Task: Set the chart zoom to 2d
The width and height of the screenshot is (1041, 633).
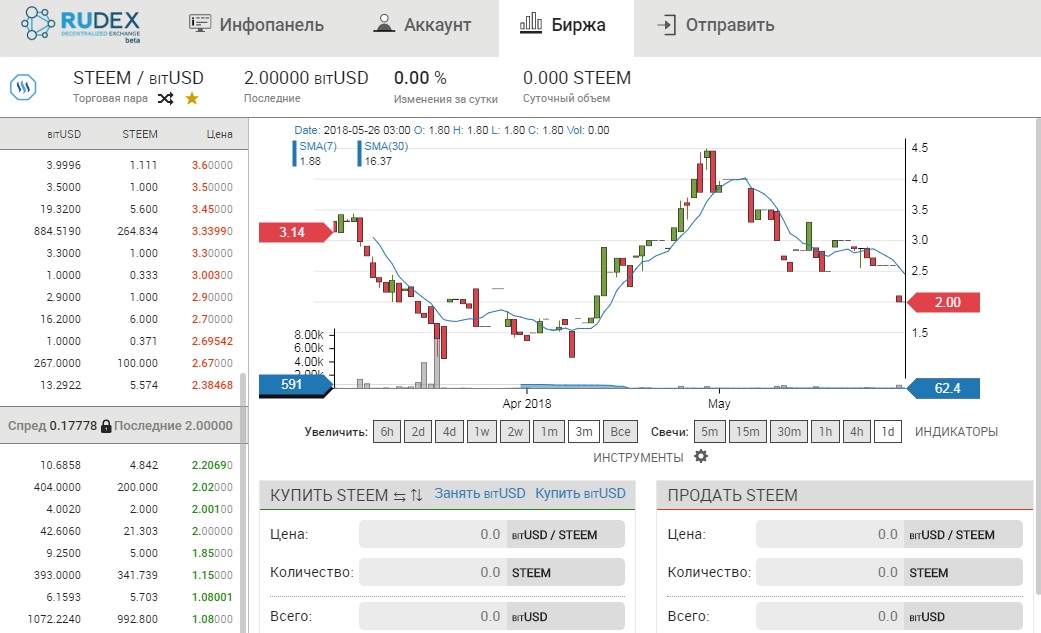Action: [418, 432]
